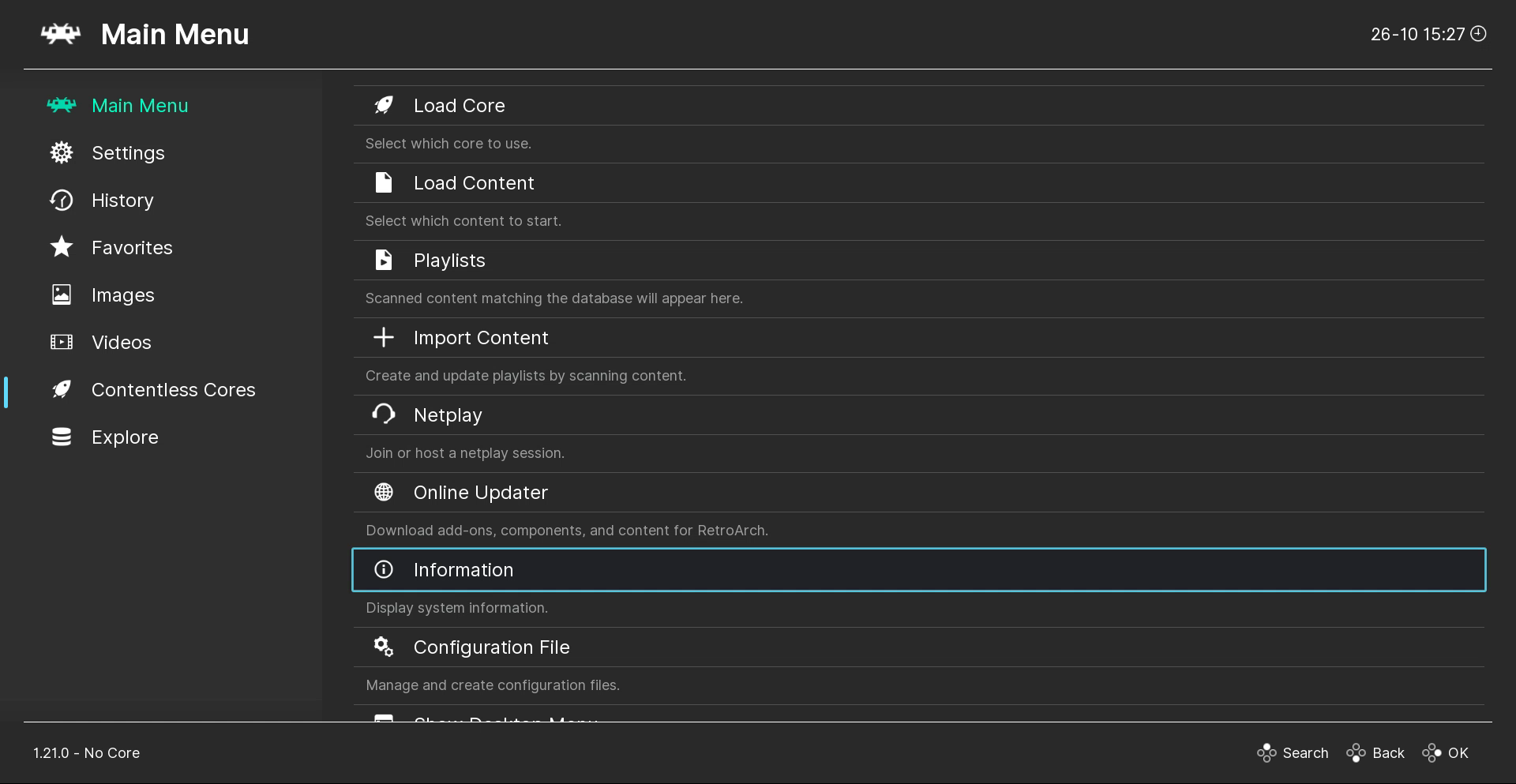
Task: Click the gears icon beside Configuration File
Action: [x=384, y=647]
